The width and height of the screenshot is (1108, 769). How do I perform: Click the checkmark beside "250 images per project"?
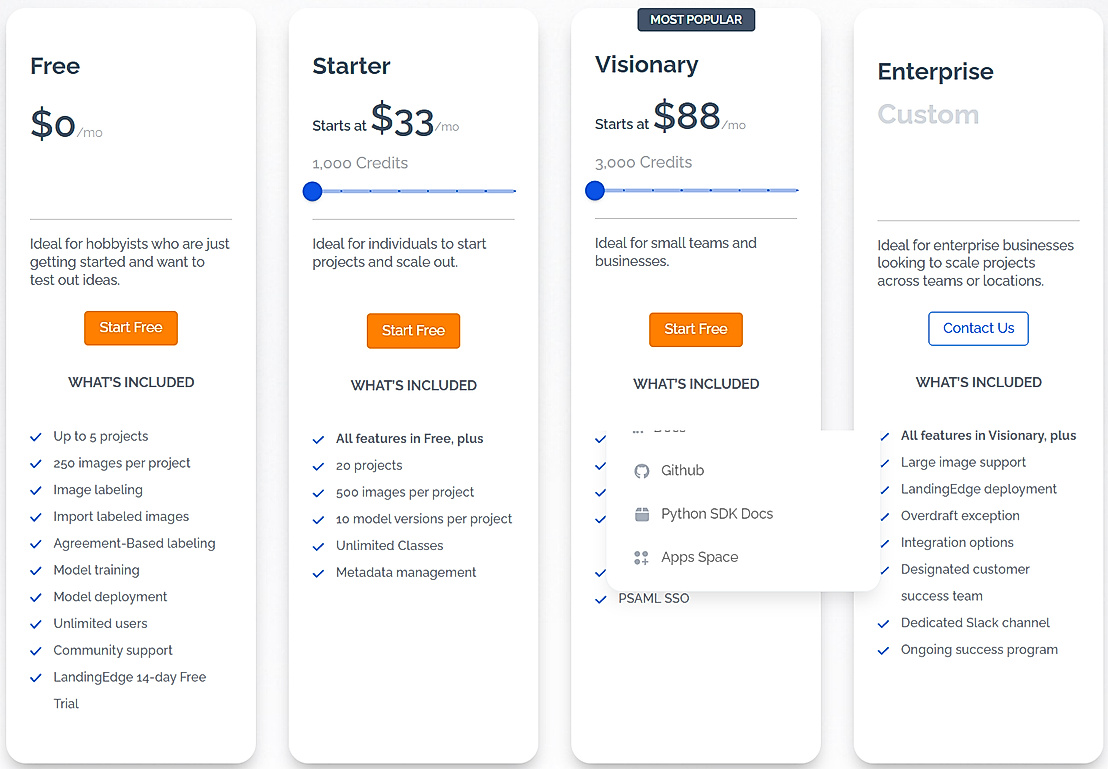coord(36,463)
